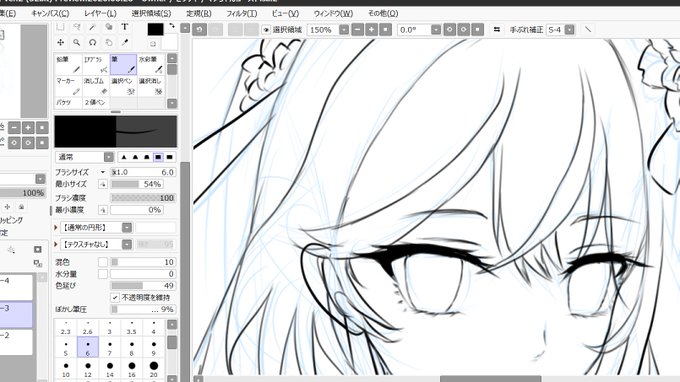Toggle 不透明度を維持 checkbox

114,297
